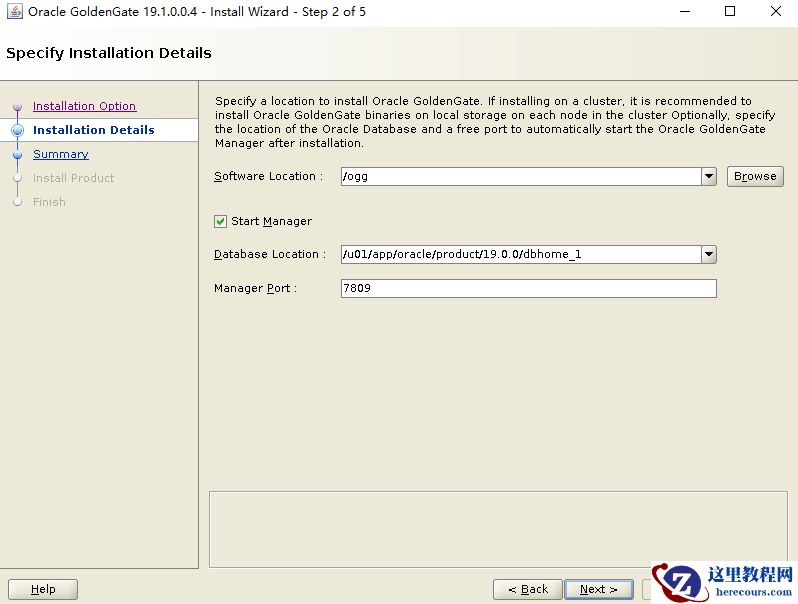Click into the Database Location field

[521, 254]
